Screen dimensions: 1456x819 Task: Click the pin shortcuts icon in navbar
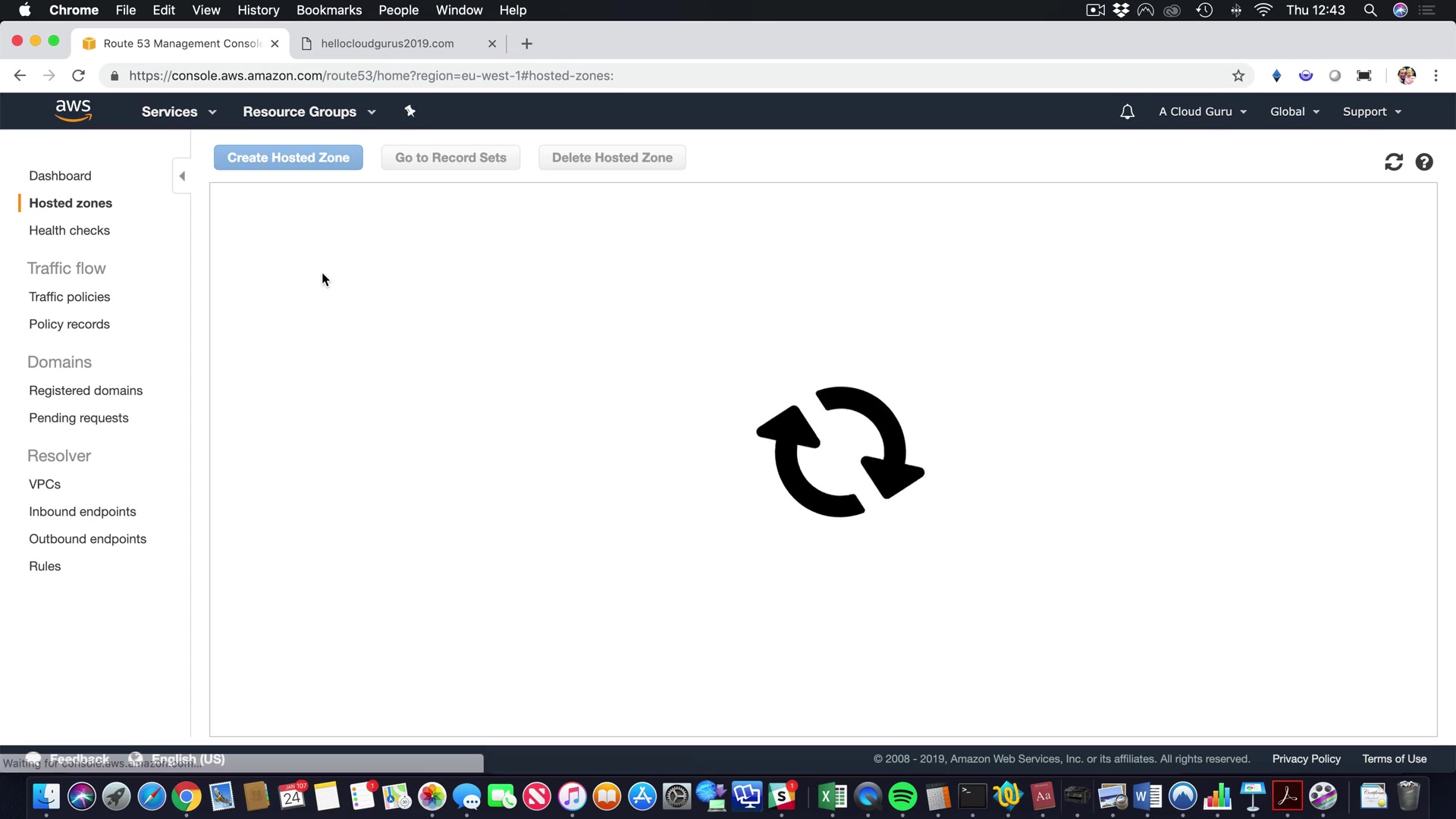click(409, 111)
